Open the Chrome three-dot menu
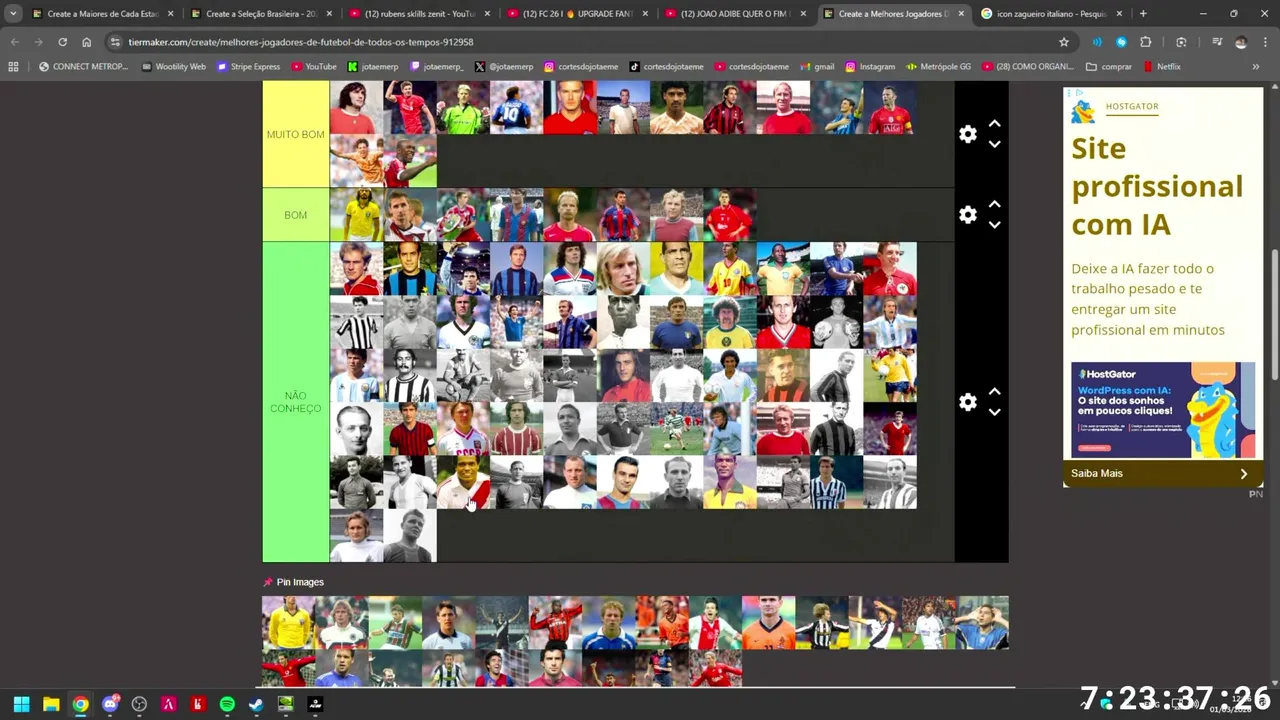The height and width of the screenshot is (720, 1280). click(1265, 42)
